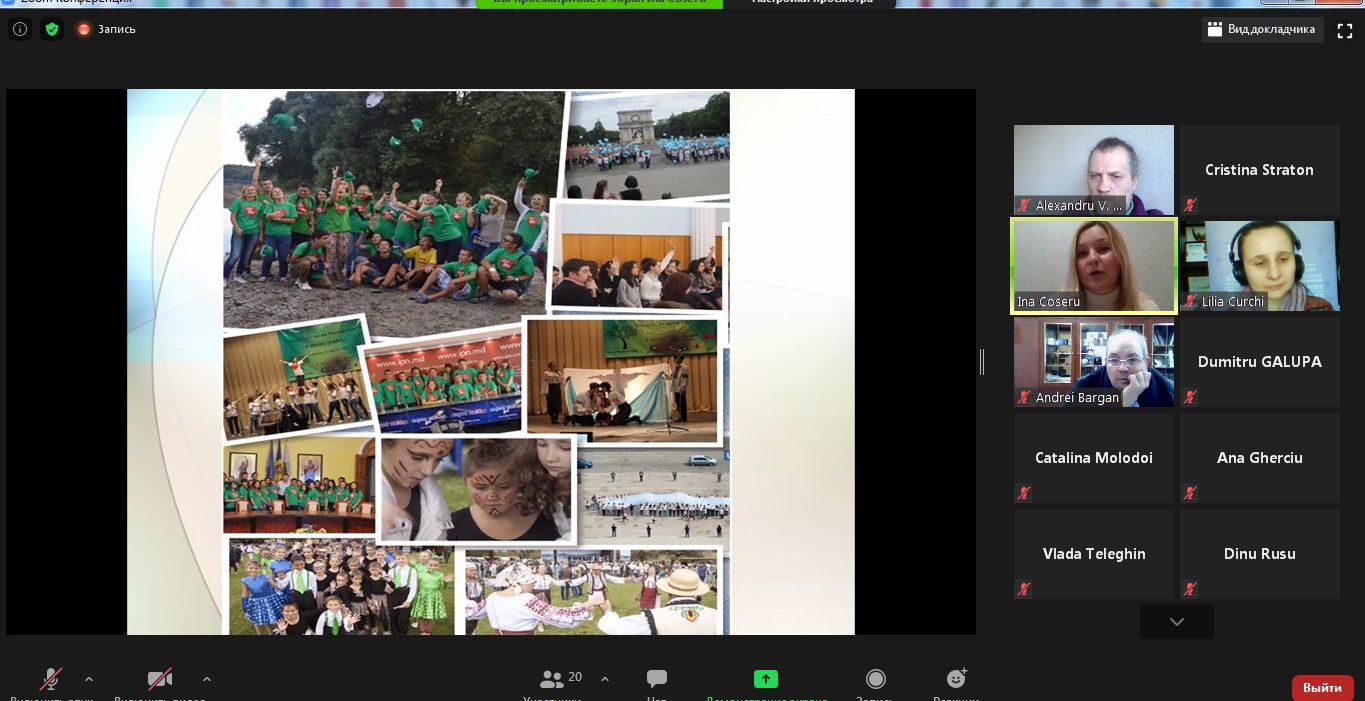Click the red Запись recording indicator
Image resolution: width=1365 pixels, height=701 pixels.
point(106,29)
